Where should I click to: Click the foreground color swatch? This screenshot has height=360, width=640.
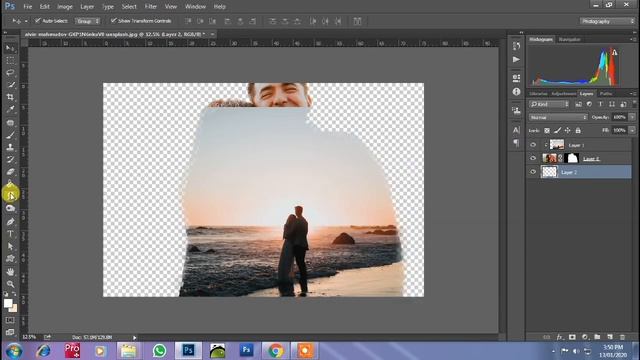point(8,303)
